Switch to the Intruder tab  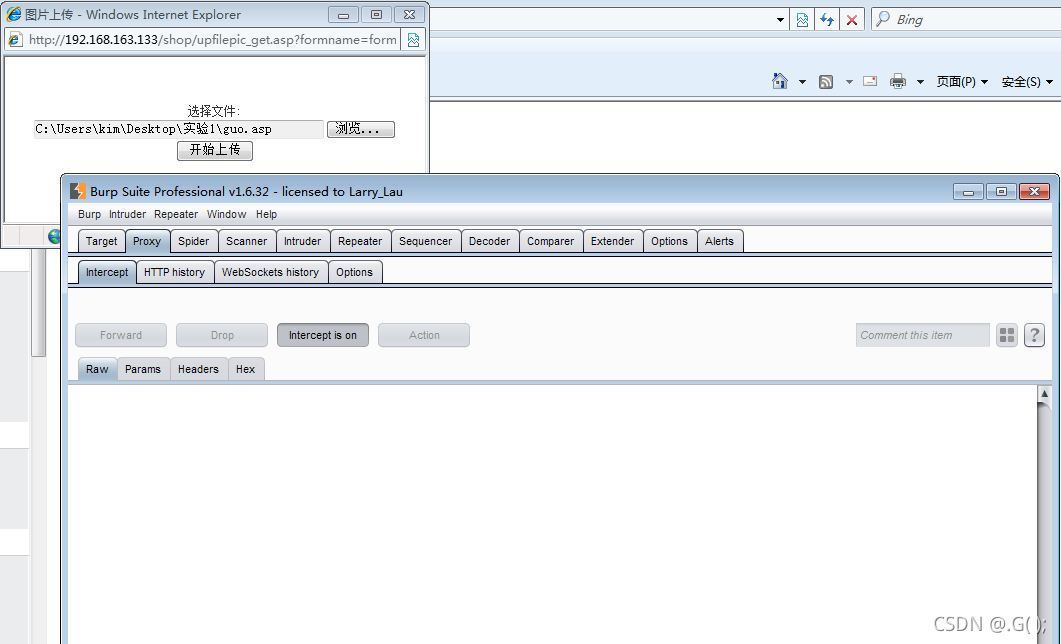[x=302, y=241]
